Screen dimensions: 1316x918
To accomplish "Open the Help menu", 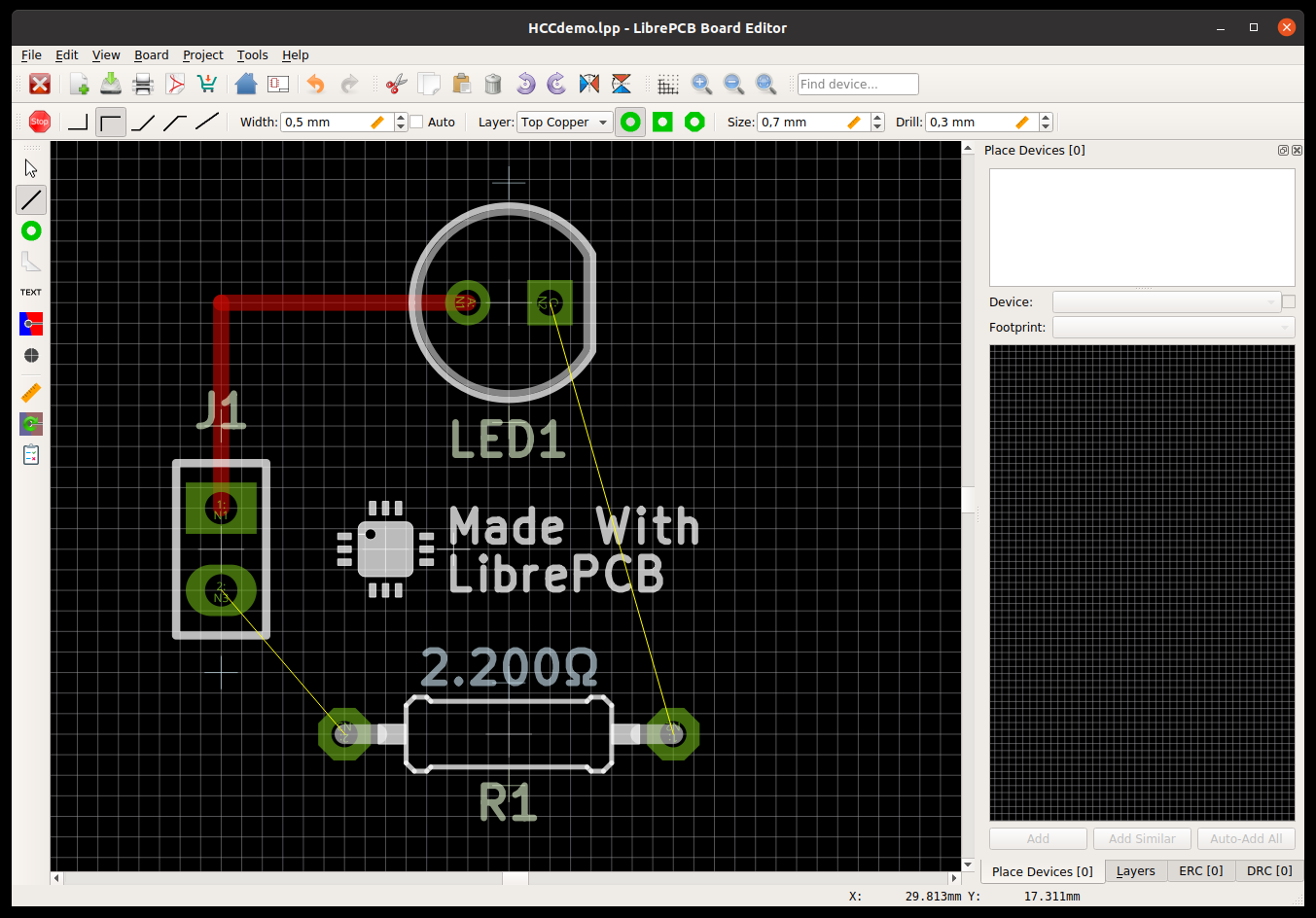I will 296,55.
